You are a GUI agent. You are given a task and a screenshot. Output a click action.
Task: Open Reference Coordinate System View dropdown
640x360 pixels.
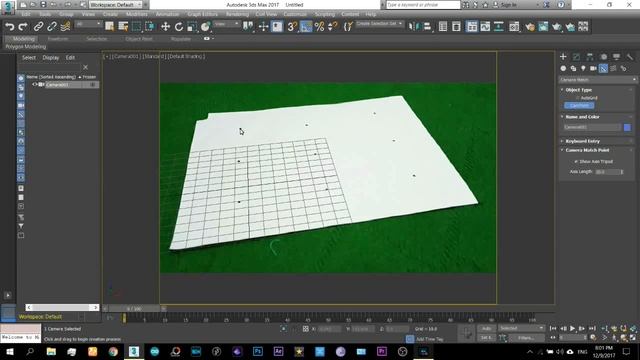point(227,24)
